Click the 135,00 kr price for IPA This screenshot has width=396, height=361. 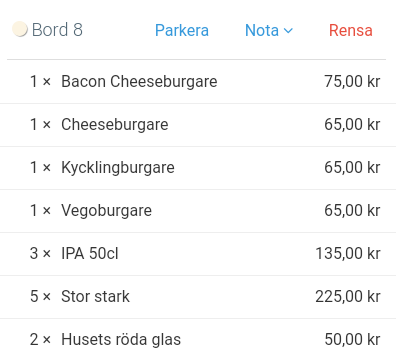click(348, 253)
